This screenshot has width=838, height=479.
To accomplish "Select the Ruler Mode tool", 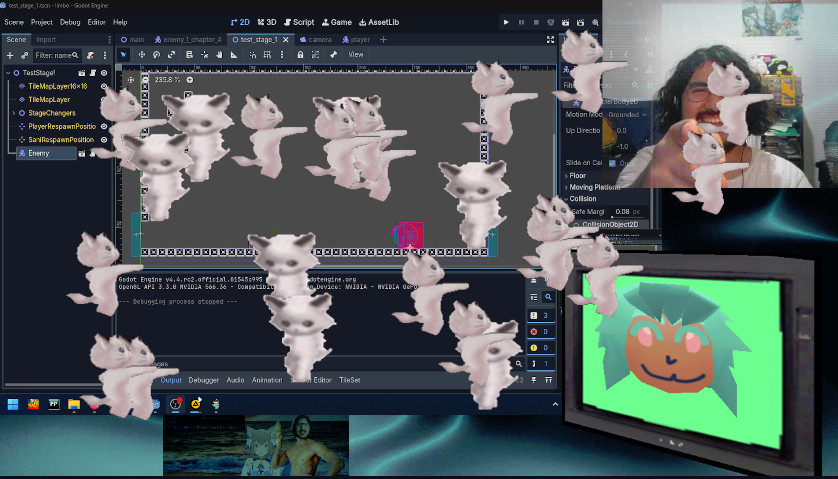I will 234,55.
